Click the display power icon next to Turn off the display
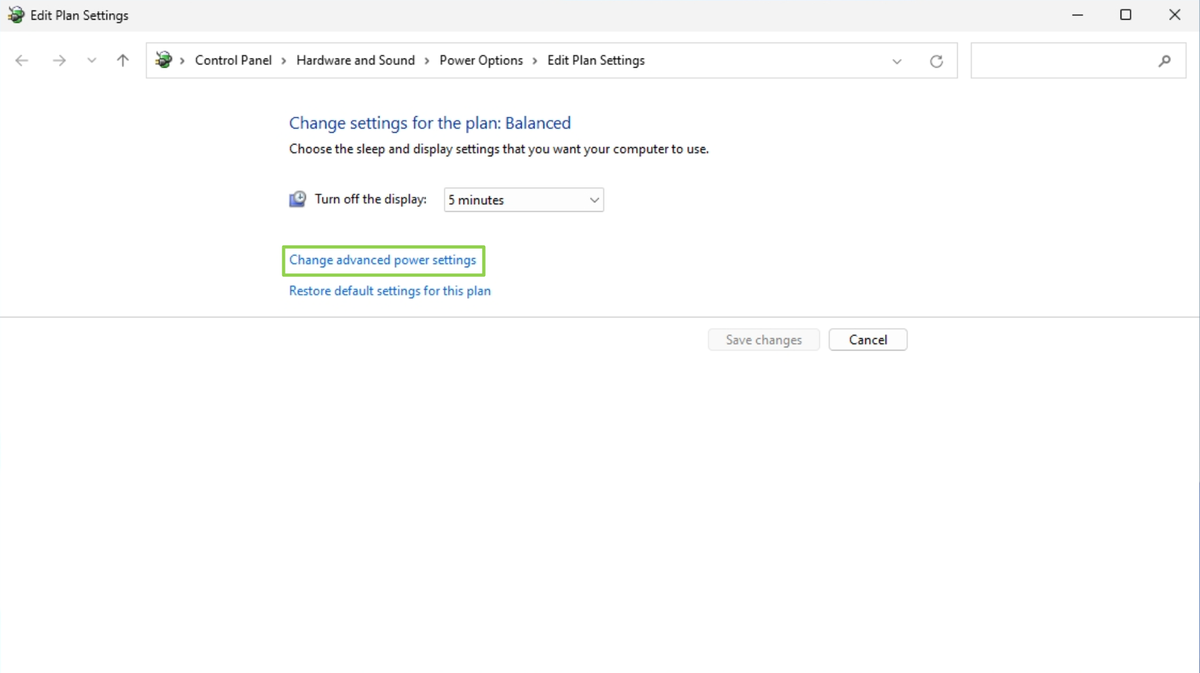The height and width of the screenshot is (673, 1200). coord(297,198)
